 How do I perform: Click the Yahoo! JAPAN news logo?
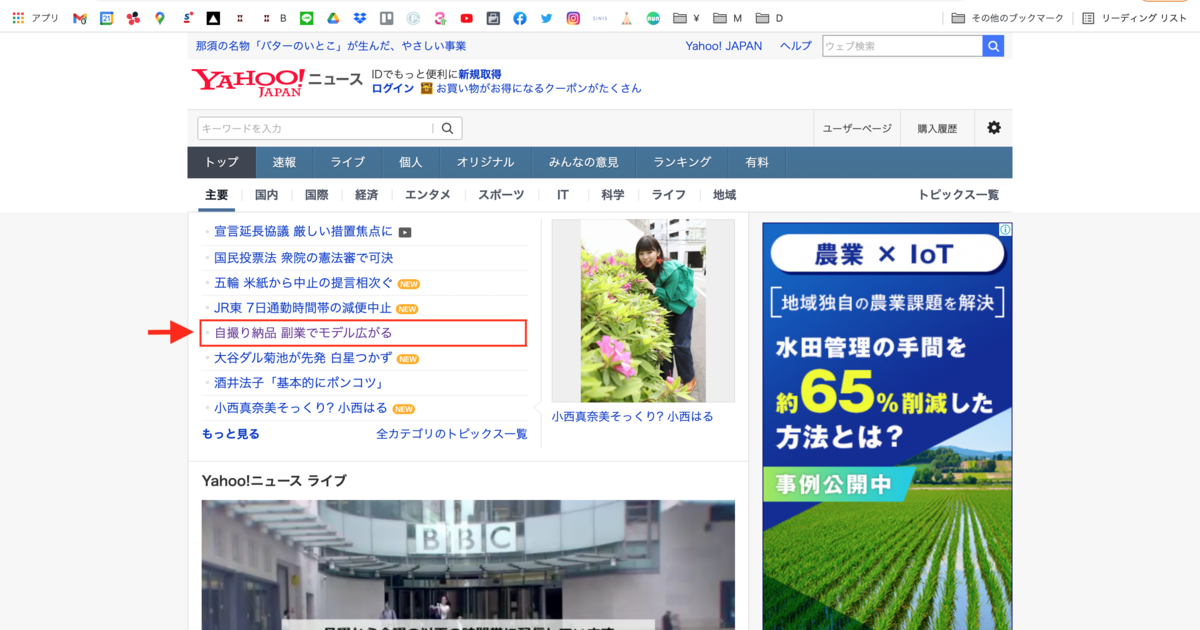248,82
